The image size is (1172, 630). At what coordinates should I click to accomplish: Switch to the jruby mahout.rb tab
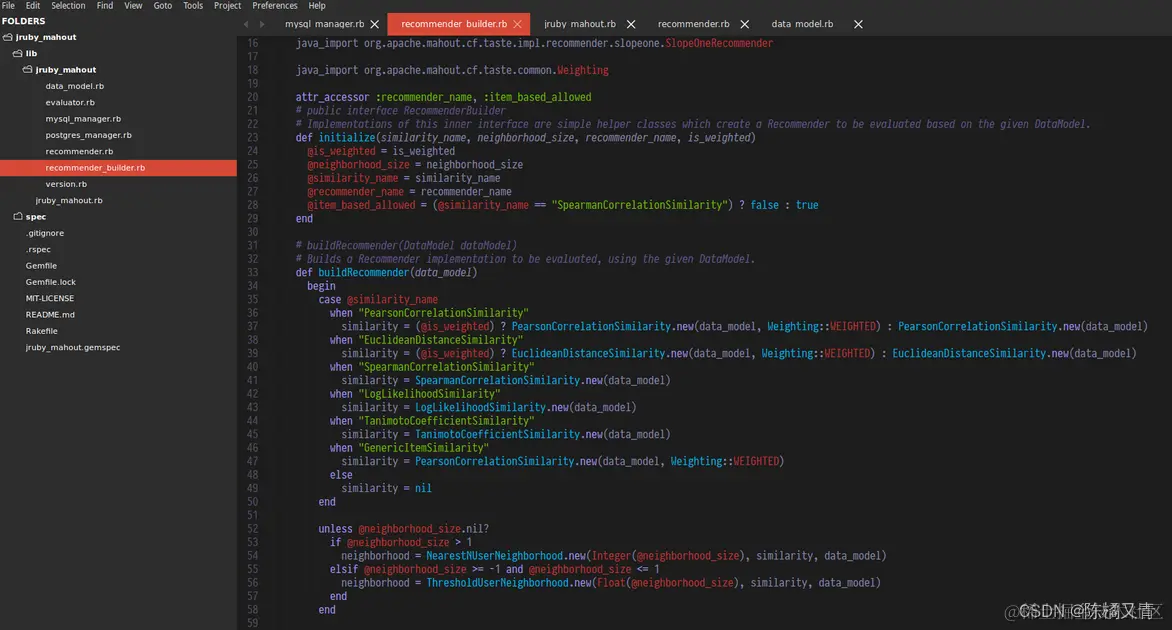tap(580, 24)
